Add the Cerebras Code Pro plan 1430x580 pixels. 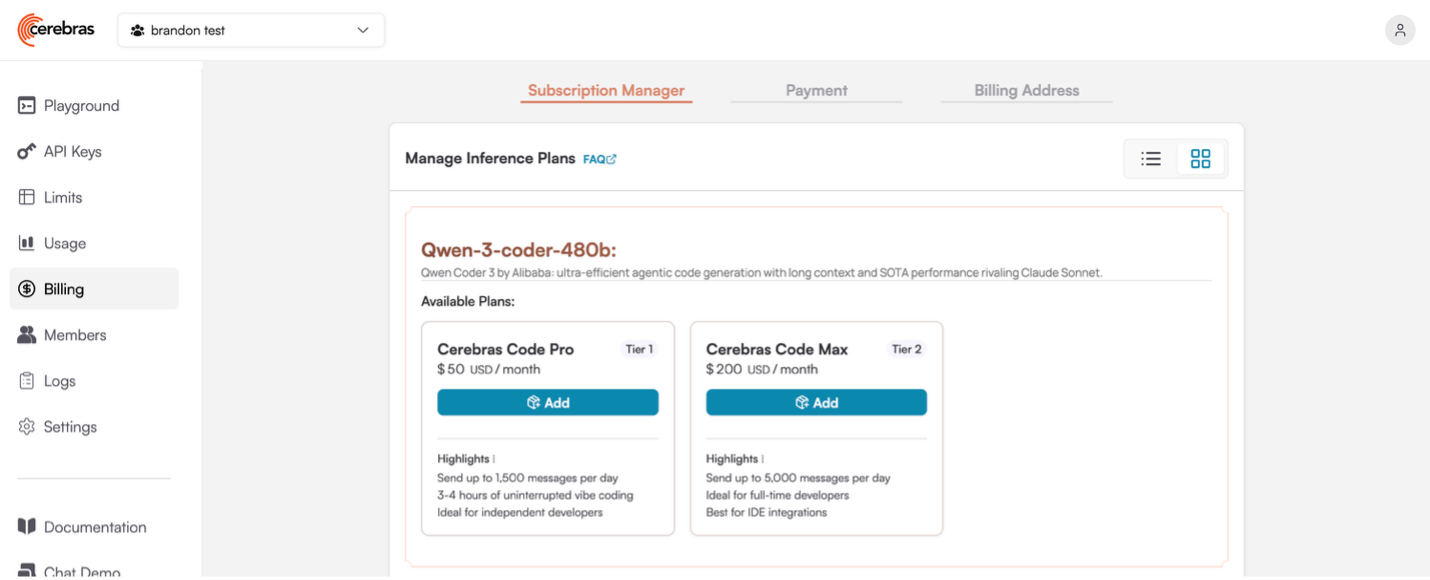pyautogui.click(x=548, y=402)
